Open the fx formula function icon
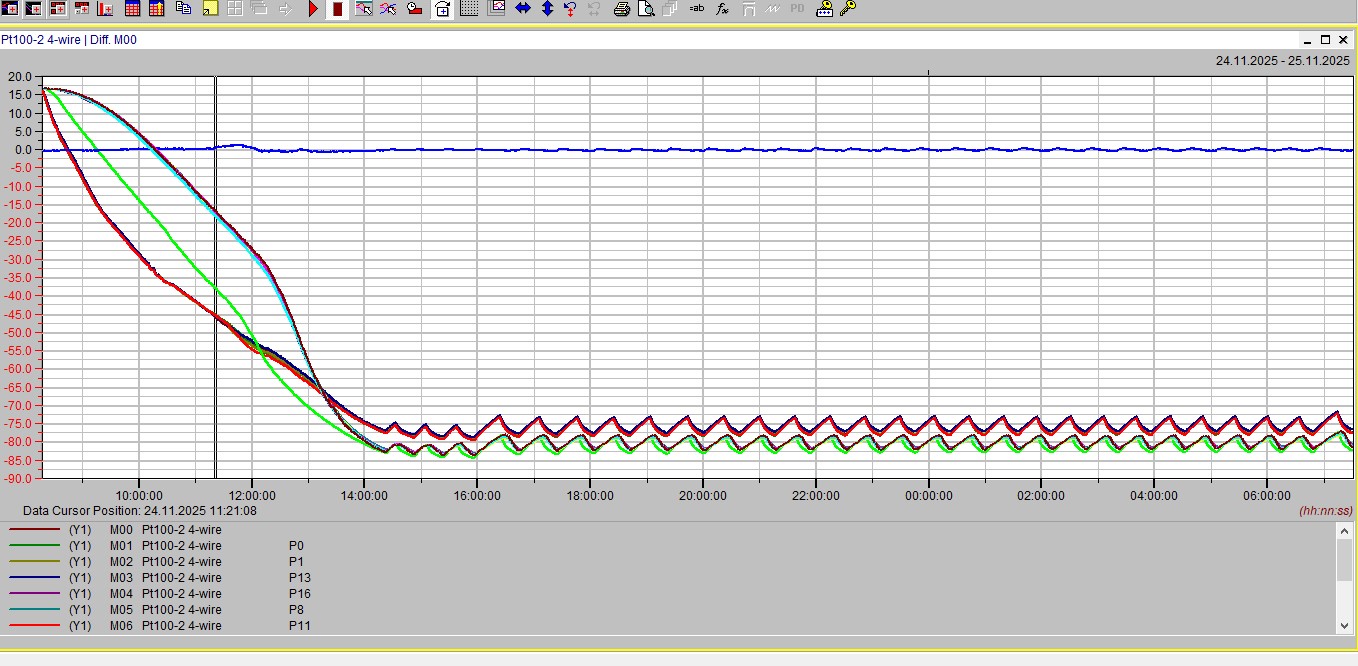Screen dimensions: 1358x666 (722, 9)
